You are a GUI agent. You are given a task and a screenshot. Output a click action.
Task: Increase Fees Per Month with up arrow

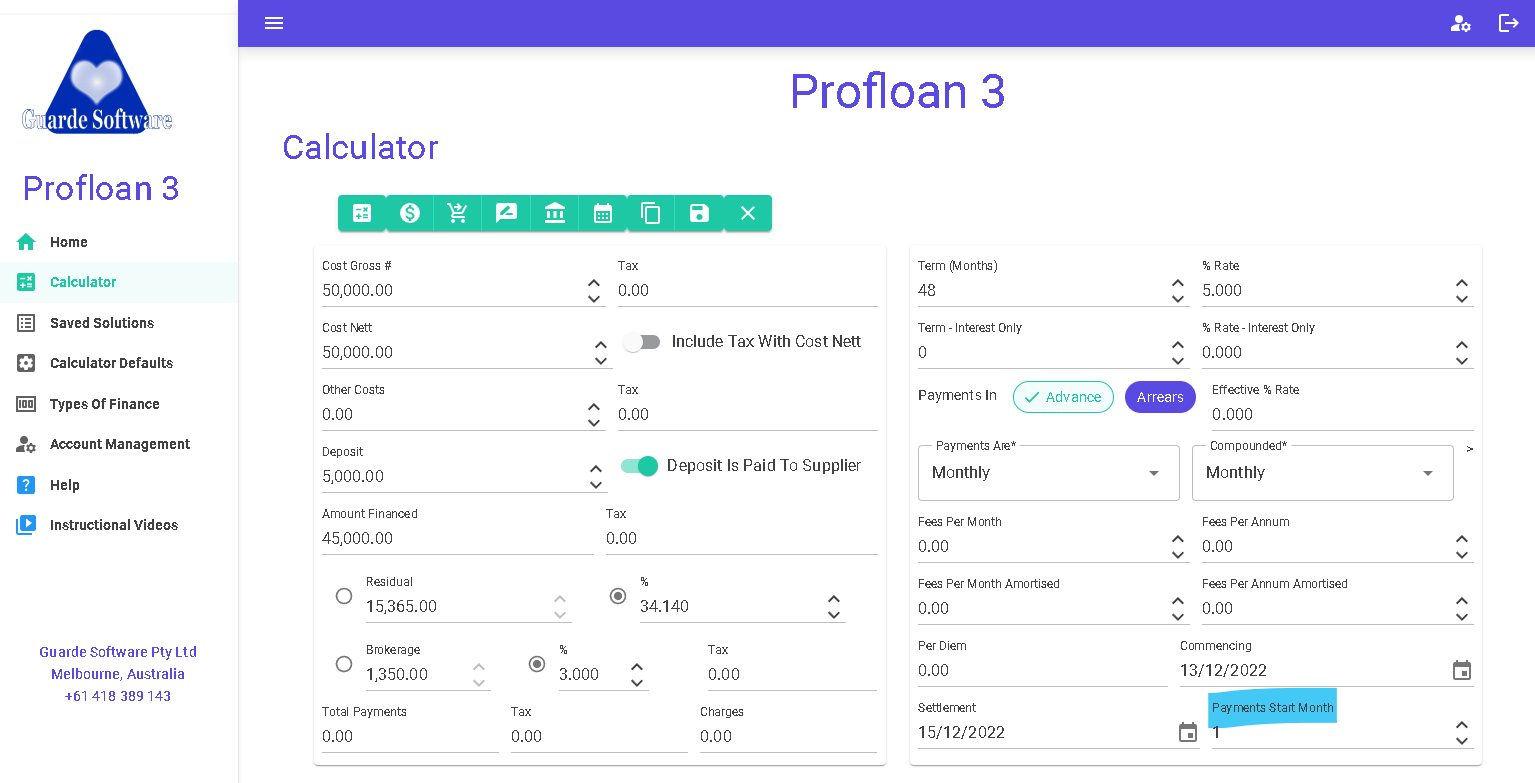pyautogui.click(x=1178, y=539)
